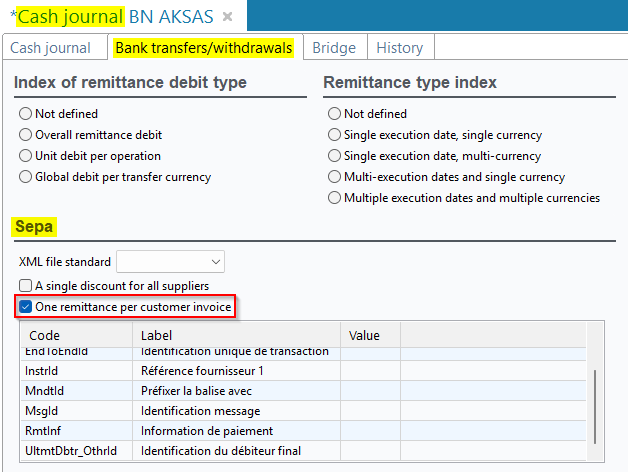The height and width of the screenshot is (472, 628).
Task: Choose Multi-execution dates and single currency
Action: coord(335,177)
